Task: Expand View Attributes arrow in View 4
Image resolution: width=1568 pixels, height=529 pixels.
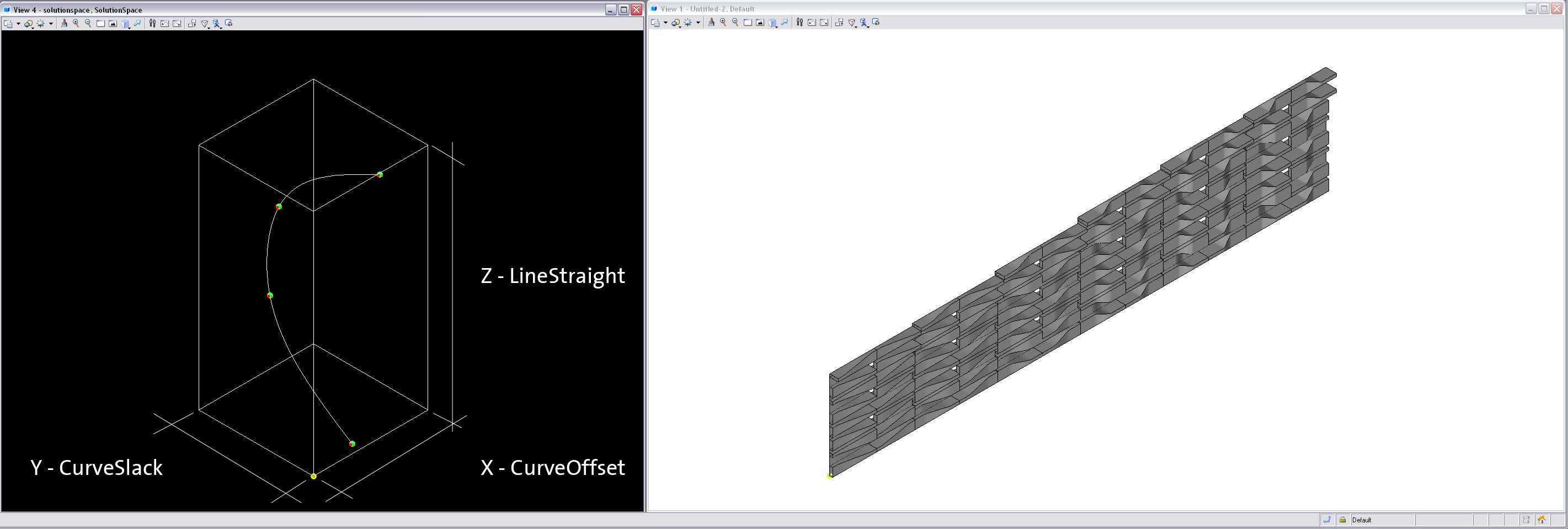Action: click(18, 24)
